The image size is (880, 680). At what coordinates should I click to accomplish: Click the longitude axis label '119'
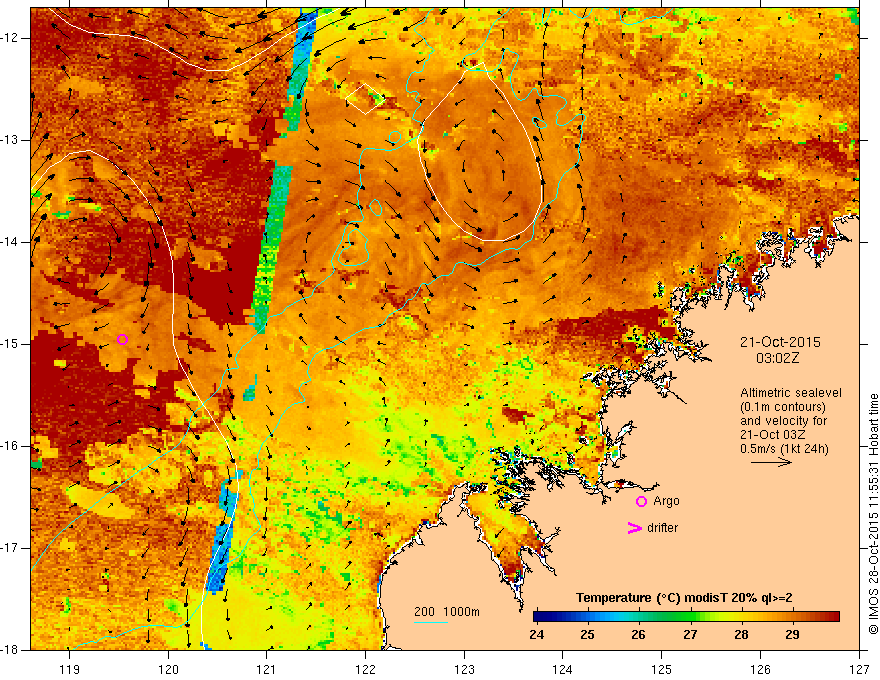[x=70, y=669]
